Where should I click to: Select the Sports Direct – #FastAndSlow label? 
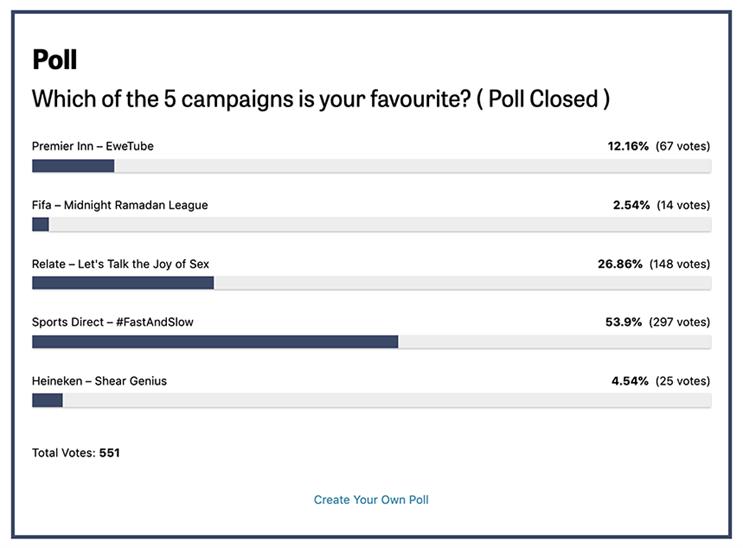click(113, 322)
